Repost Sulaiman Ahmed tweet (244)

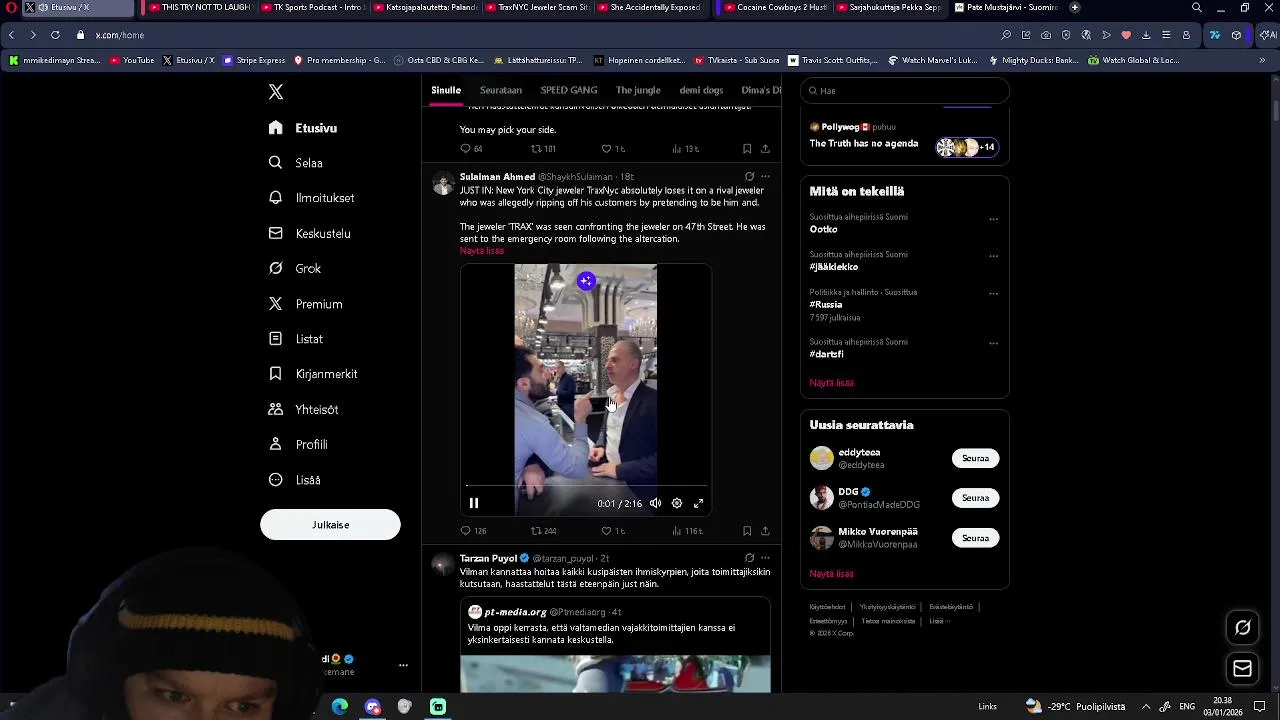pyautogui.click(x=543, y=531)
